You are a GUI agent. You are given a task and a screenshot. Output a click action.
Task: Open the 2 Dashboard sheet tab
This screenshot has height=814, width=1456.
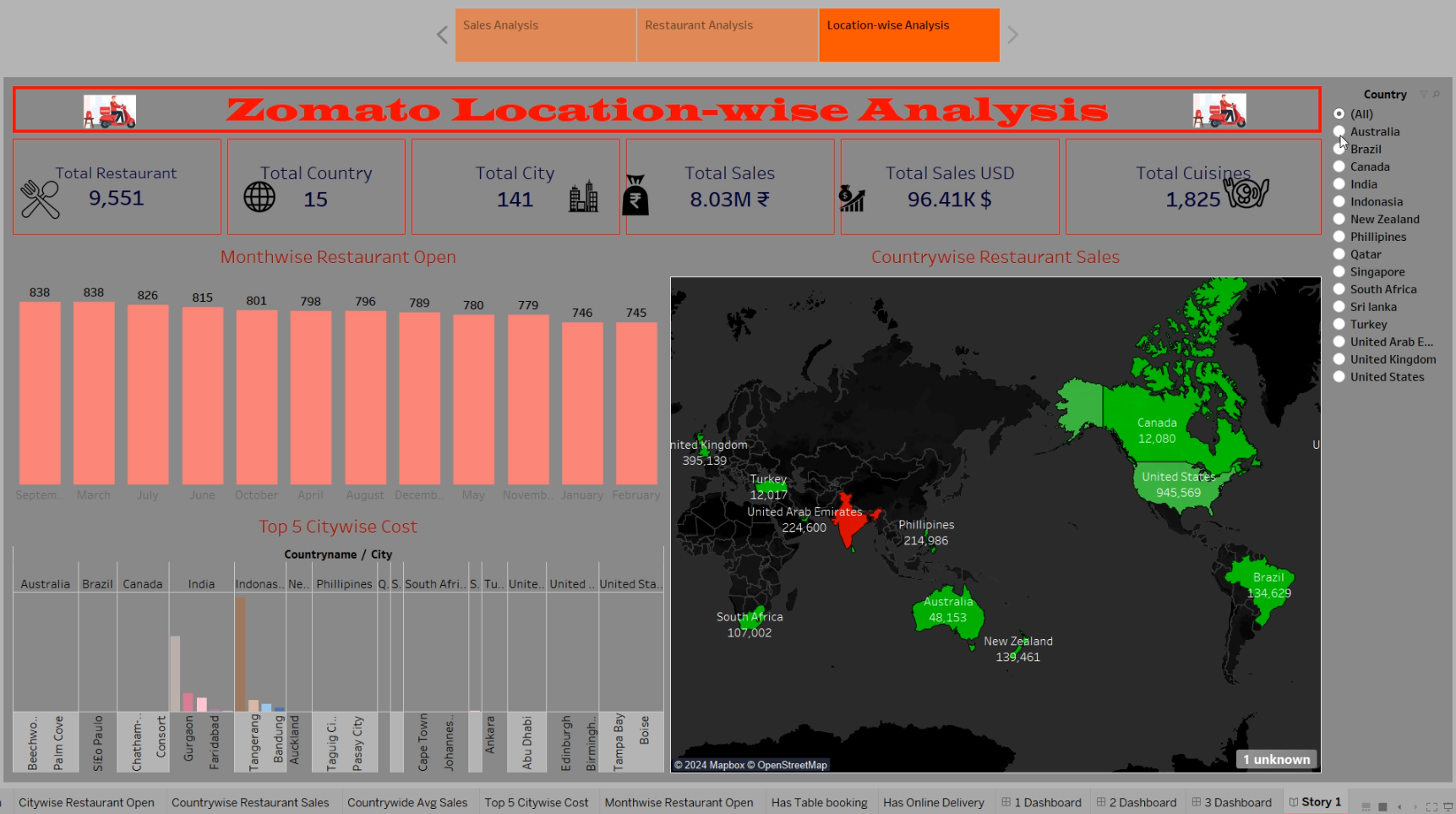[x=1136, y=802]
